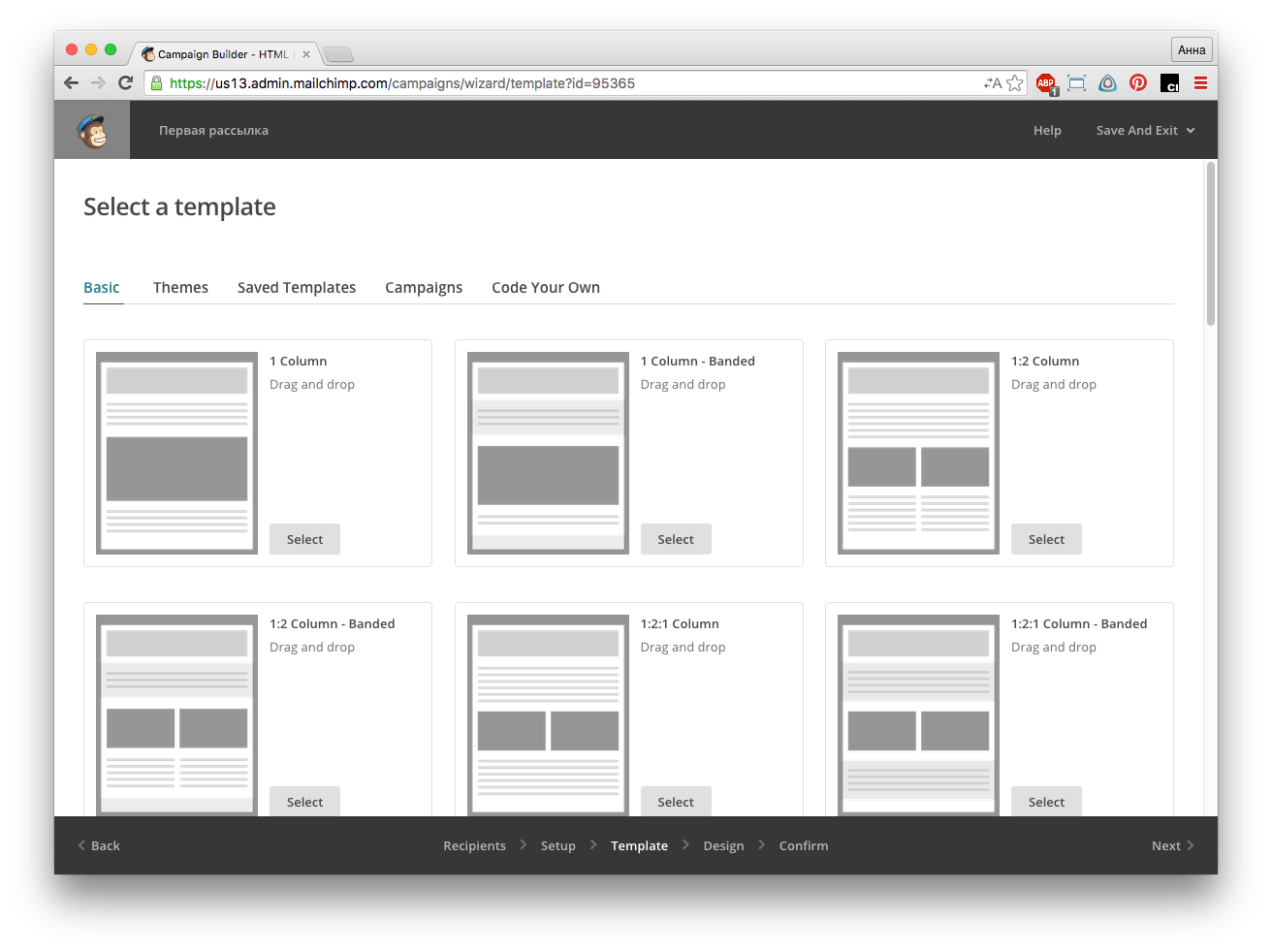Bookmark this page with the star icon
Screen dimensions: 1272x952
point(1015,83)
